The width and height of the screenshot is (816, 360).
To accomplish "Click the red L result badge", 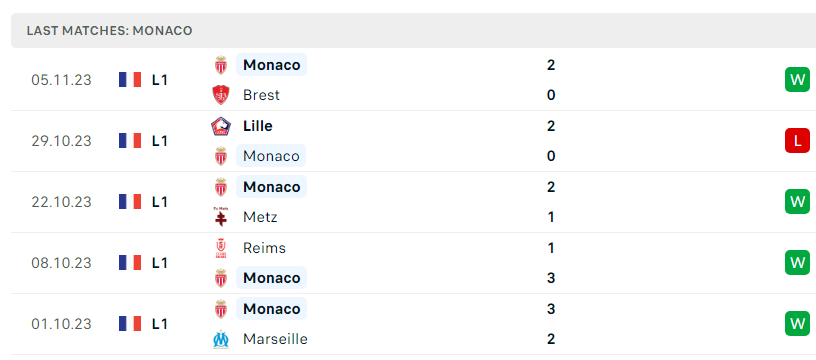I will point(797,140).
